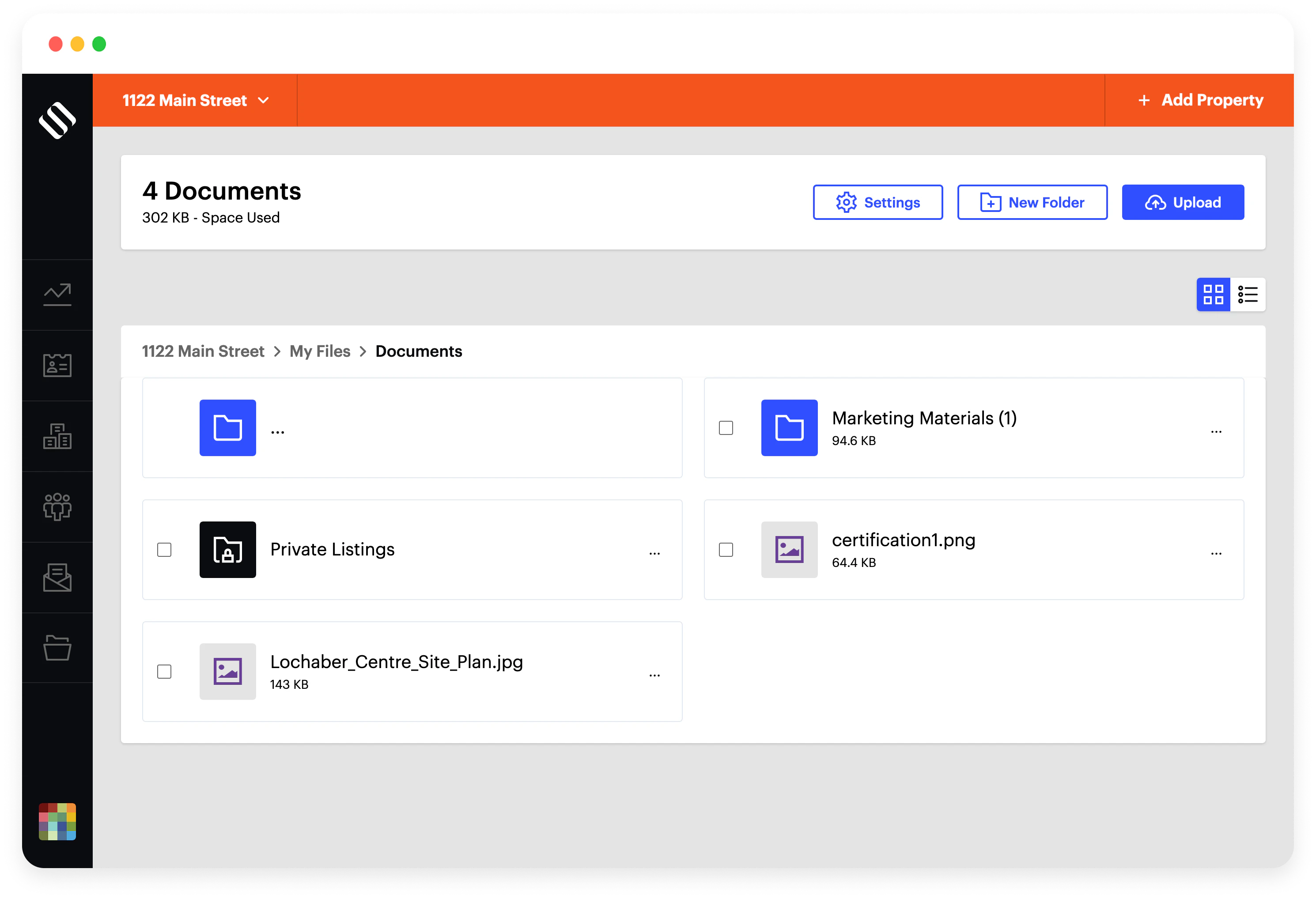Click the Upload button
This screenshot has height=899, width=1316.
point(1182,202)
